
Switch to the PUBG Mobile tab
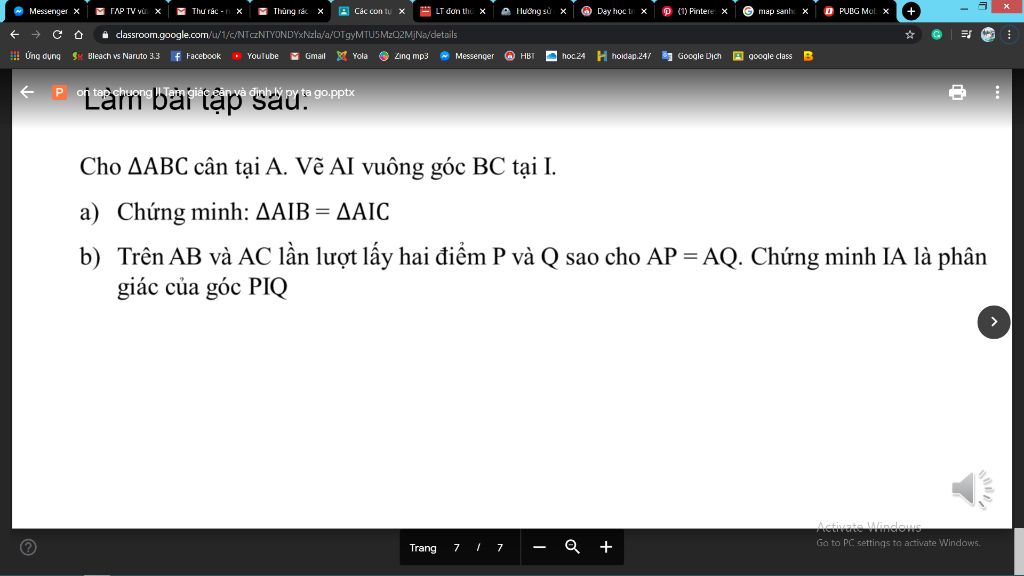point(857,11)
